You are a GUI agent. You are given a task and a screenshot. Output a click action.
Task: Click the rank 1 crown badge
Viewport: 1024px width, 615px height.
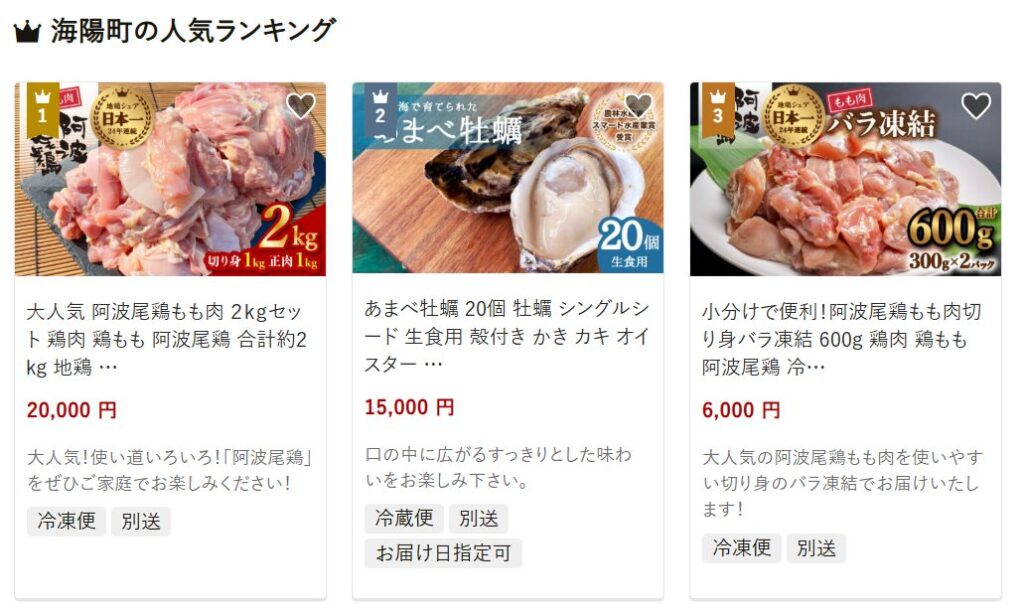coord(43,110)
